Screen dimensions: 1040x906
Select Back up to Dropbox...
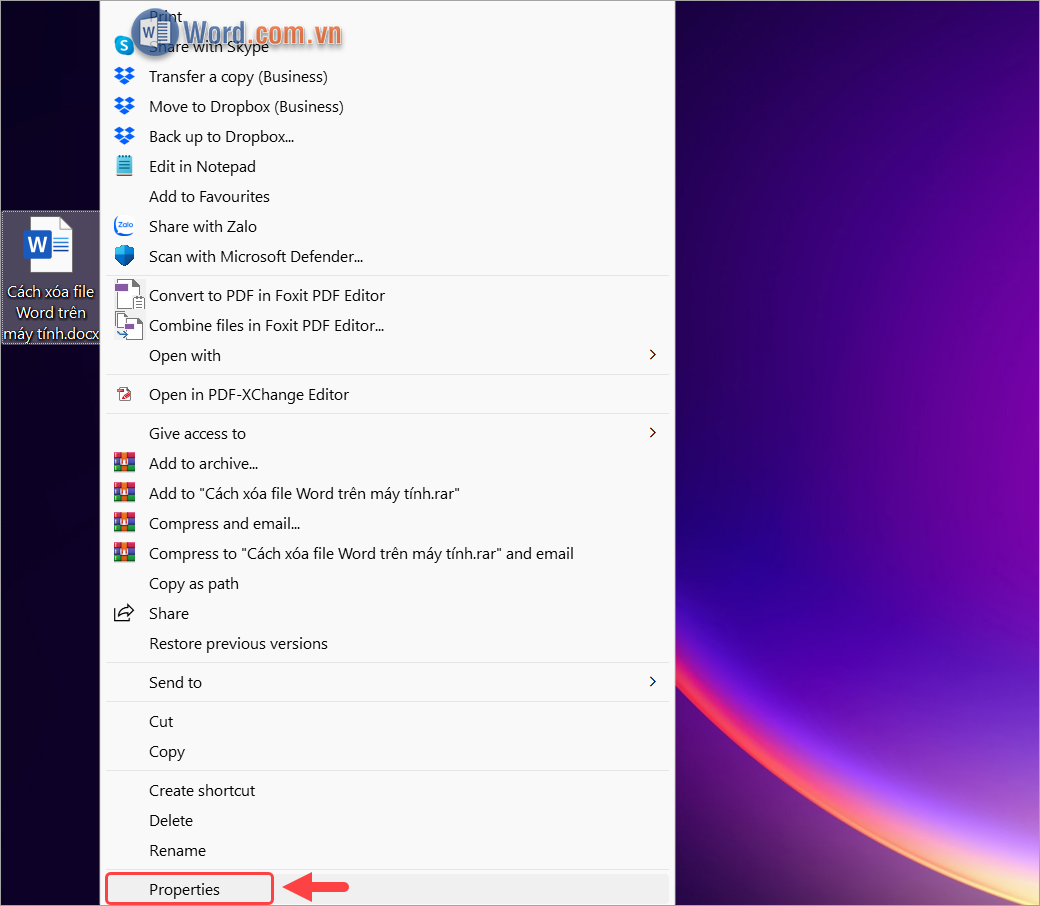click(387, 136)
